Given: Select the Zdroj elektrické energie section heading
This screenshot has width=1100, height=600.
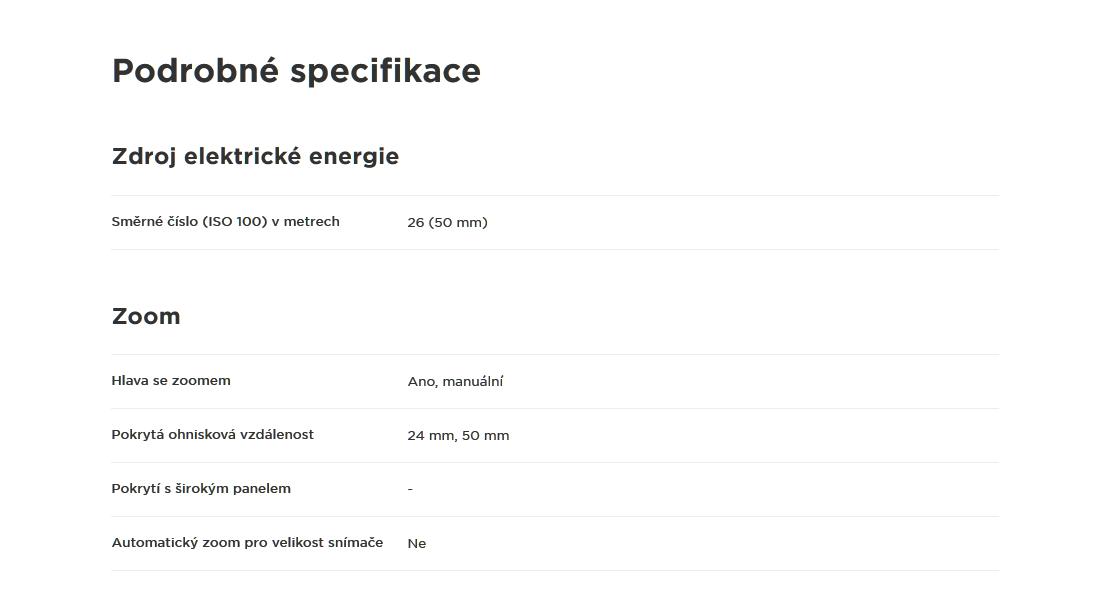Looking at the screenshot, I should tap(255, 156).
